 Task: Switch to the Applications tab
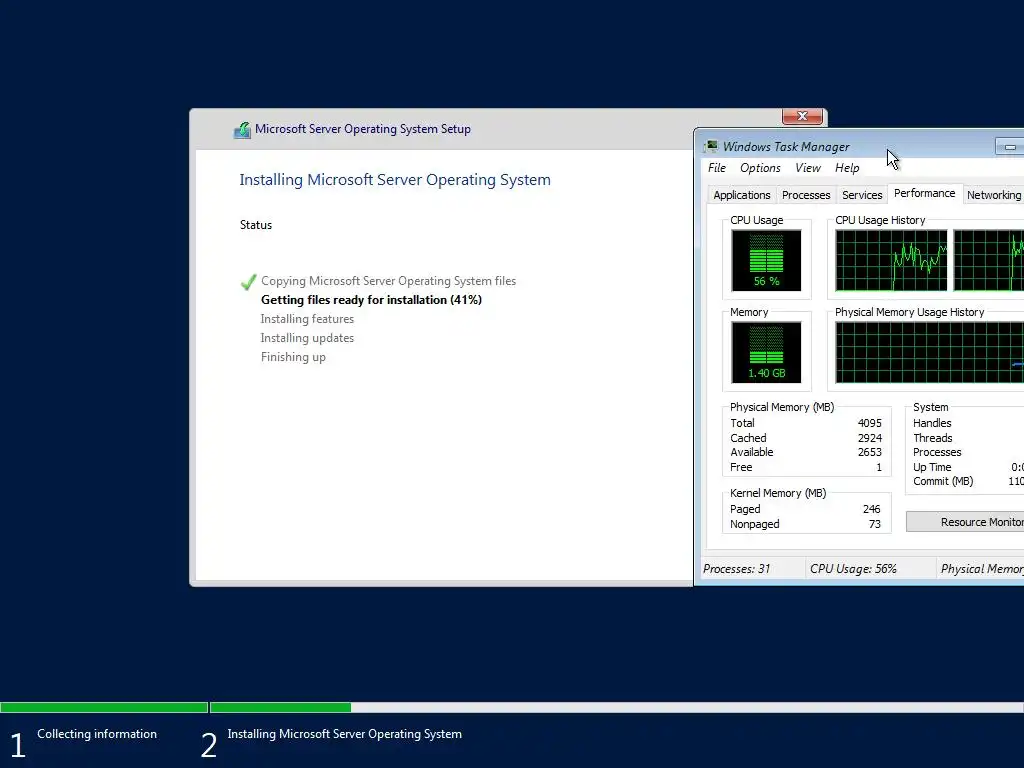[x=741, y=195]
